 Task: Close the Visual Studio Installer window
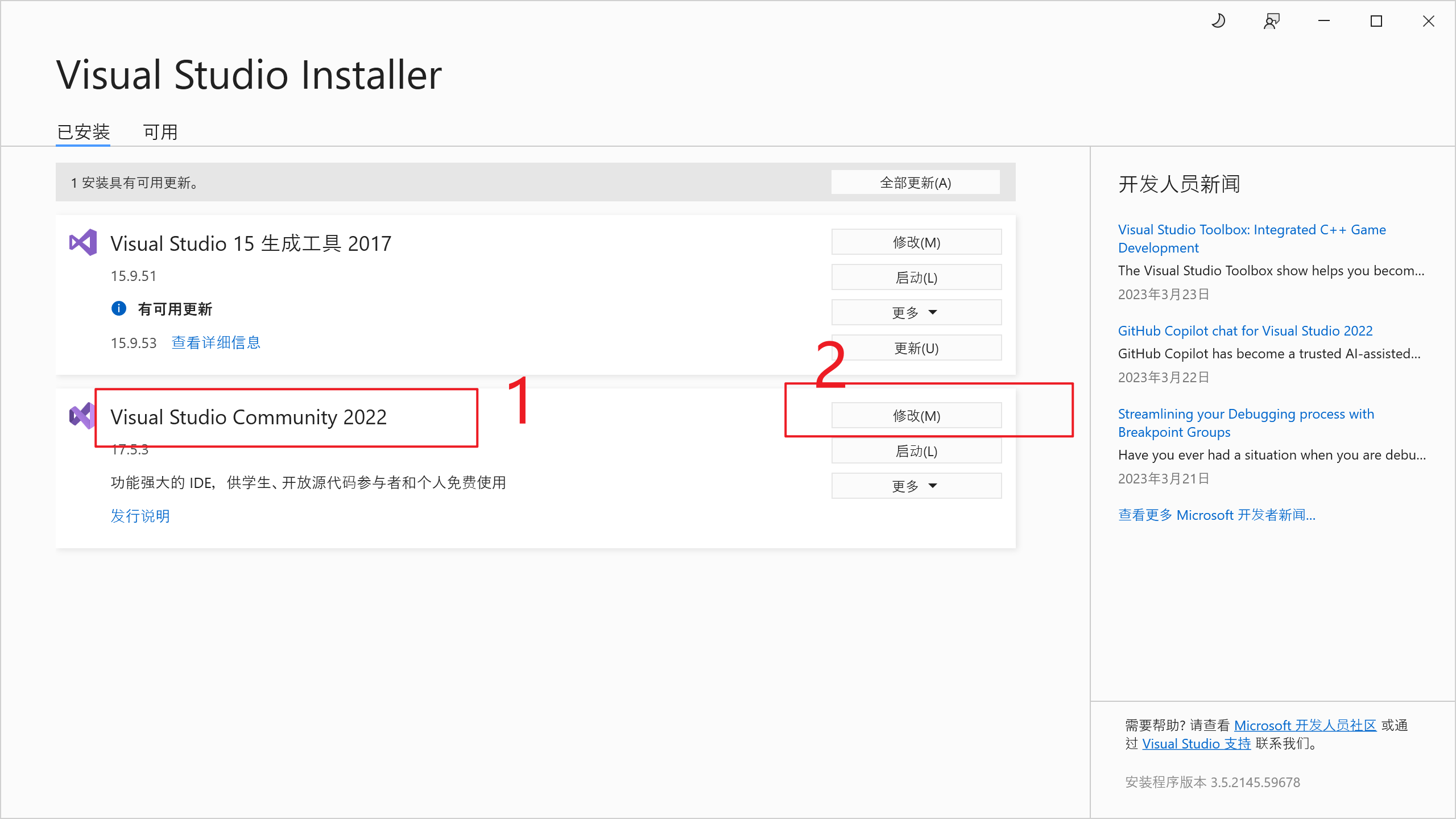(x=1429, y=22)
